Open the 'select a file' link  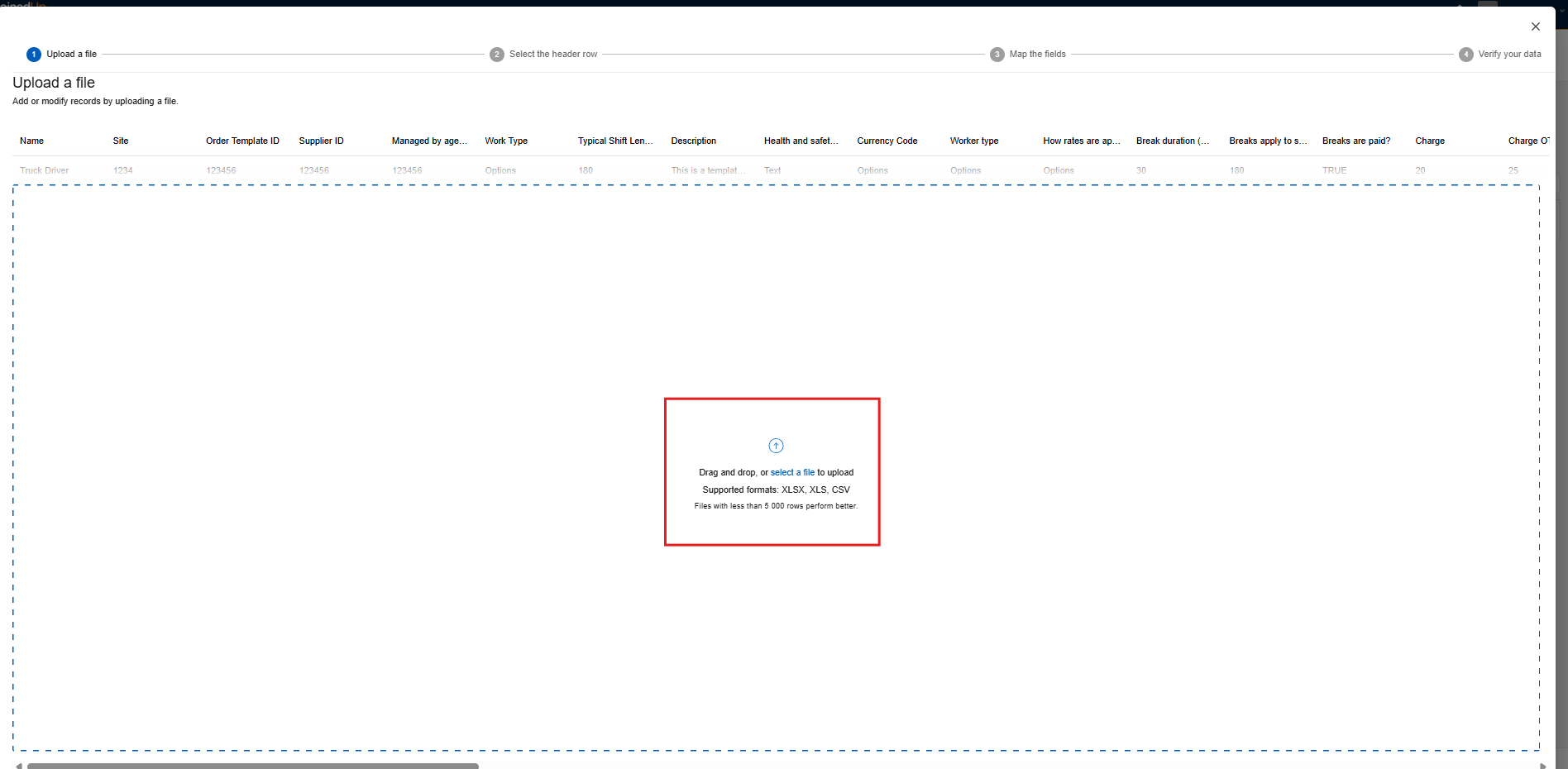tap(792, 473)
